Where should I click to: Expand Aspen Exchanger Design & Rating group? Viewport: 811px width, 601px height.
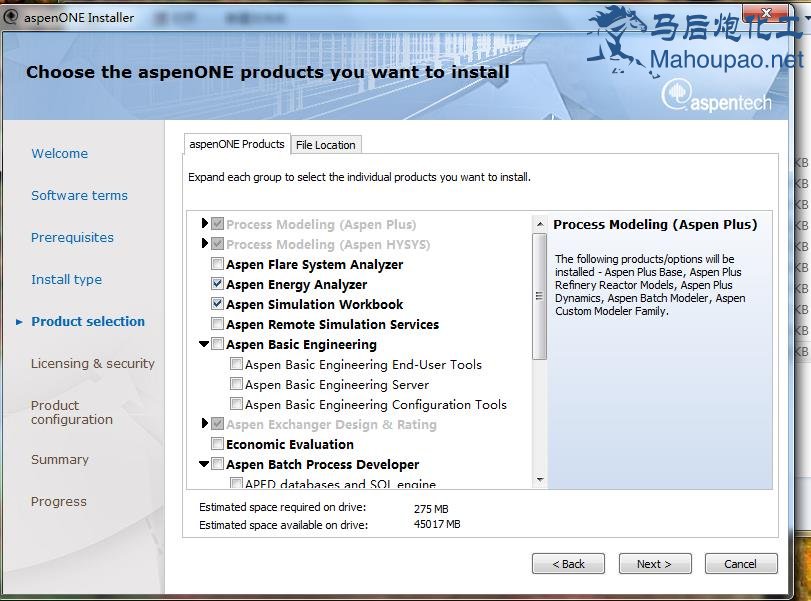coord(204,424)
